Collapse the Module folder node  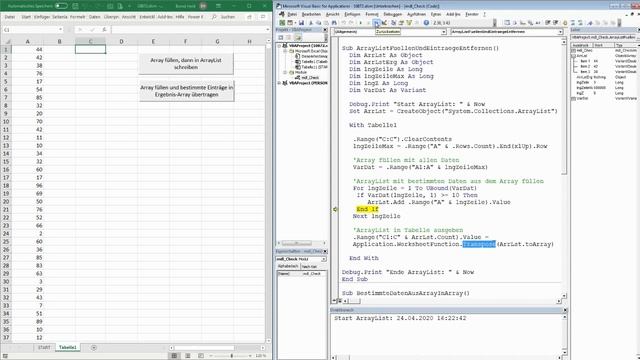tap(286, 72)
